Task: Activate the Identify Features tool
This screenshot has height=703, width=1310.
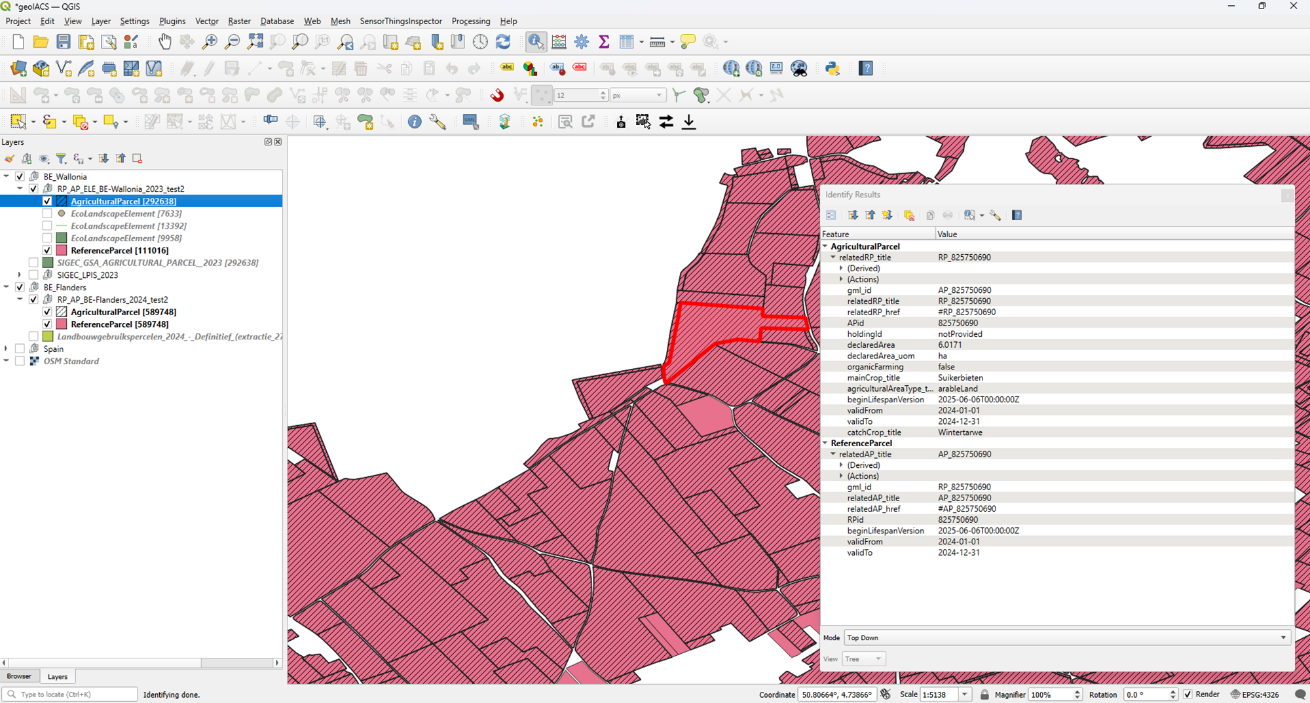Action: coord(536,42)
